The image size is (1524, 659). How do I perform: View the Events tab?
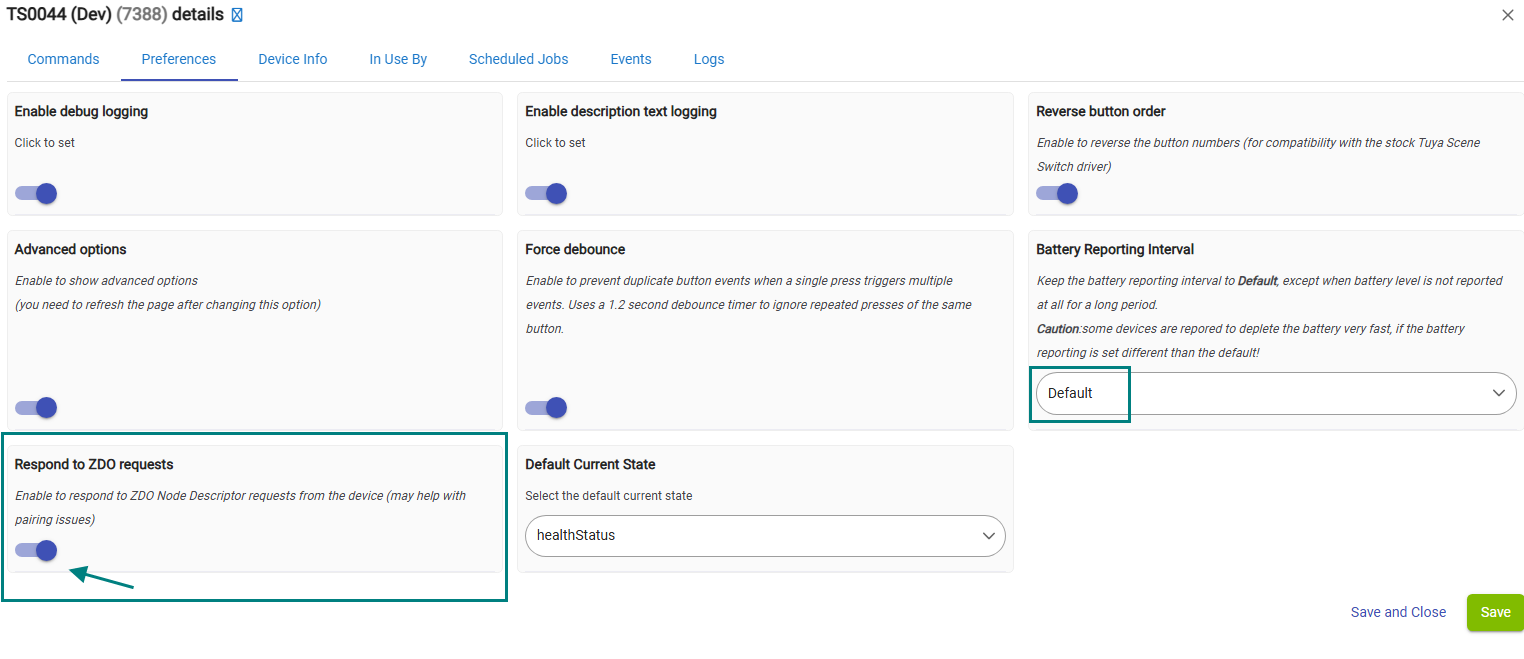[630, 59]
